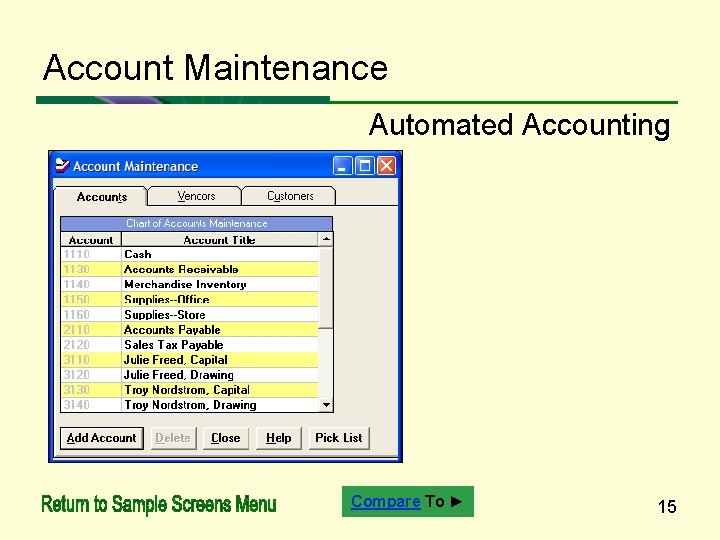Viewport: 720px width, 540px height.
Task: Open Help from the dialog buttons
Action: click(x=278, y=438)
